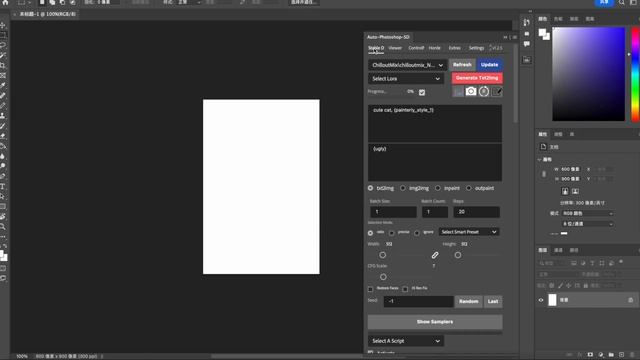Screen dimensions: 640x360
Task: Collapse the Auto-Photoshop-SD panel with double arrows
Action: (505, 37)
